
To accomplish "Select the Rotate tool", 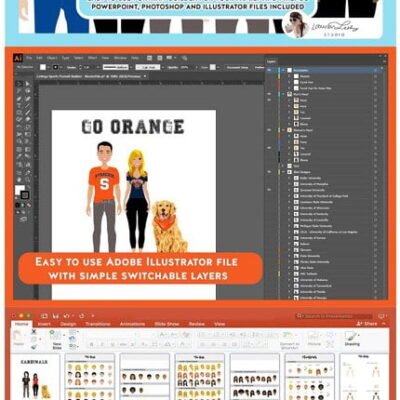I will (x=19, y=128).
